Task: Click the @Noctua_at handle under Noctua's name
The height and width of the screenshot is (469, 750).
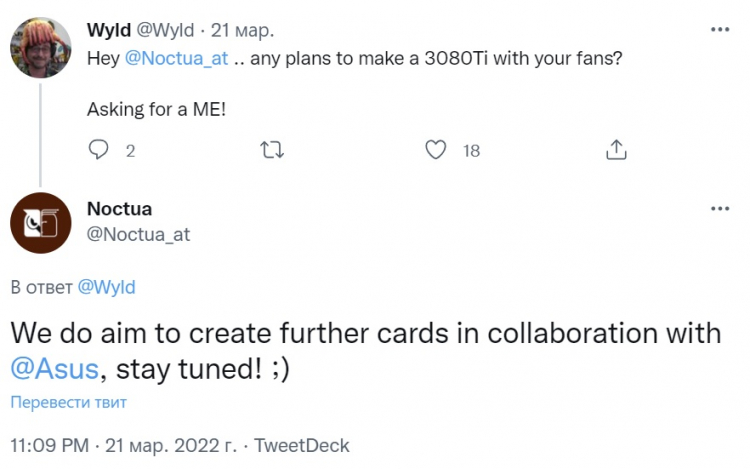Action: click(x=138, y=234)
